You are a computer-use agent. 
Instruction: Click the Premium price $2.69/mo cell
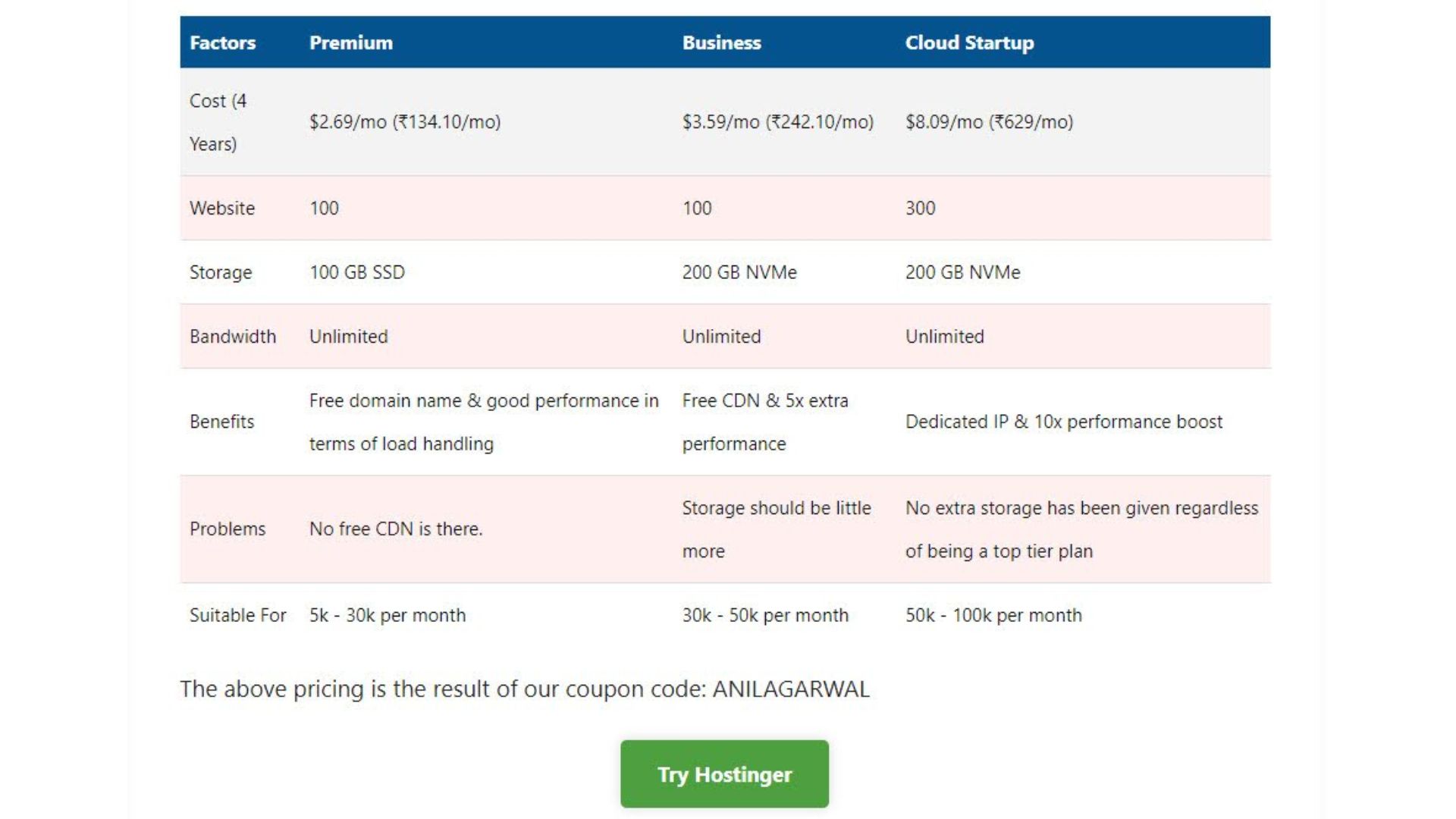(404, 121)
